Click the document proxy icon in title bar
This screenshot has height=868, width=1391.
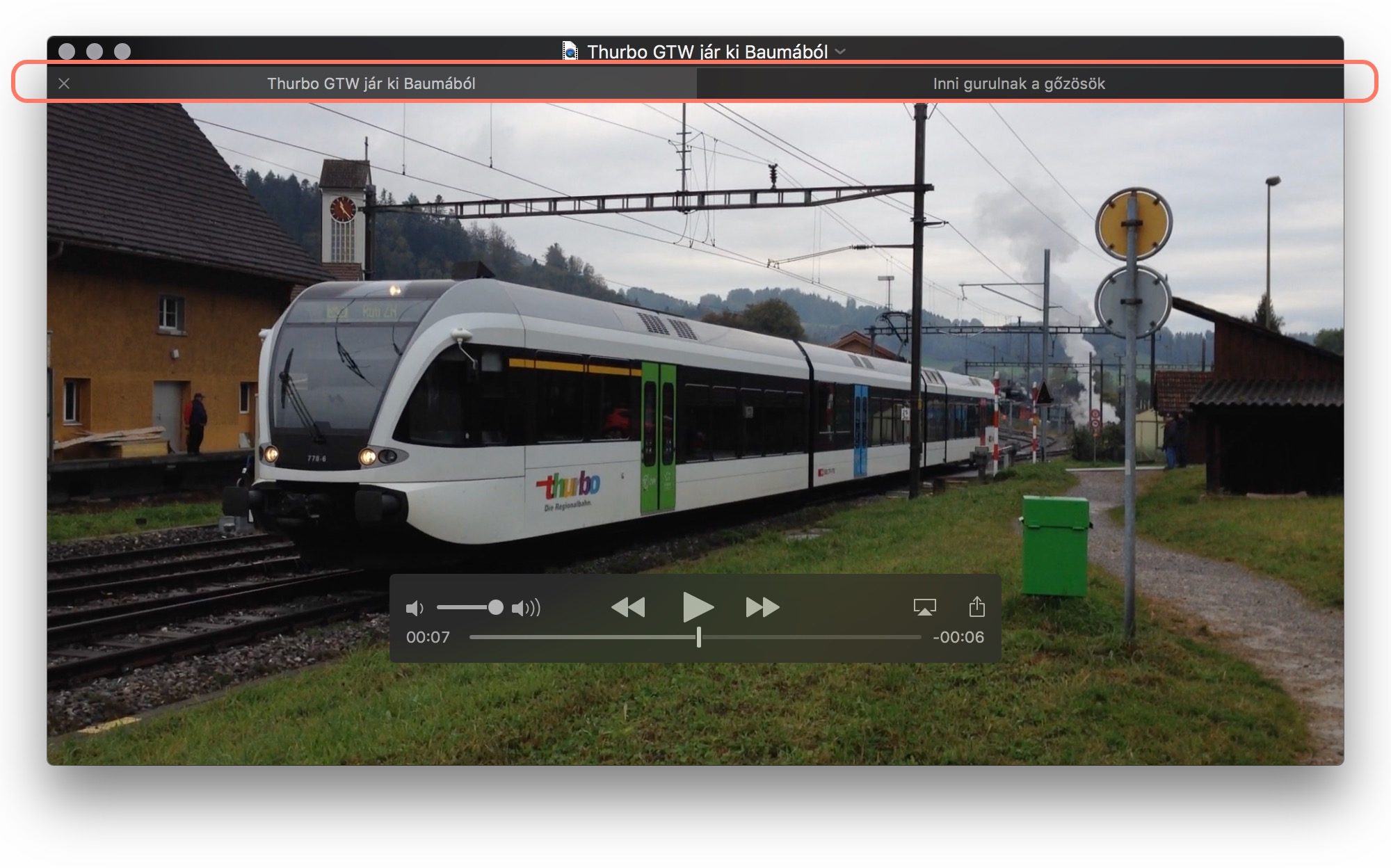[570, 51]
